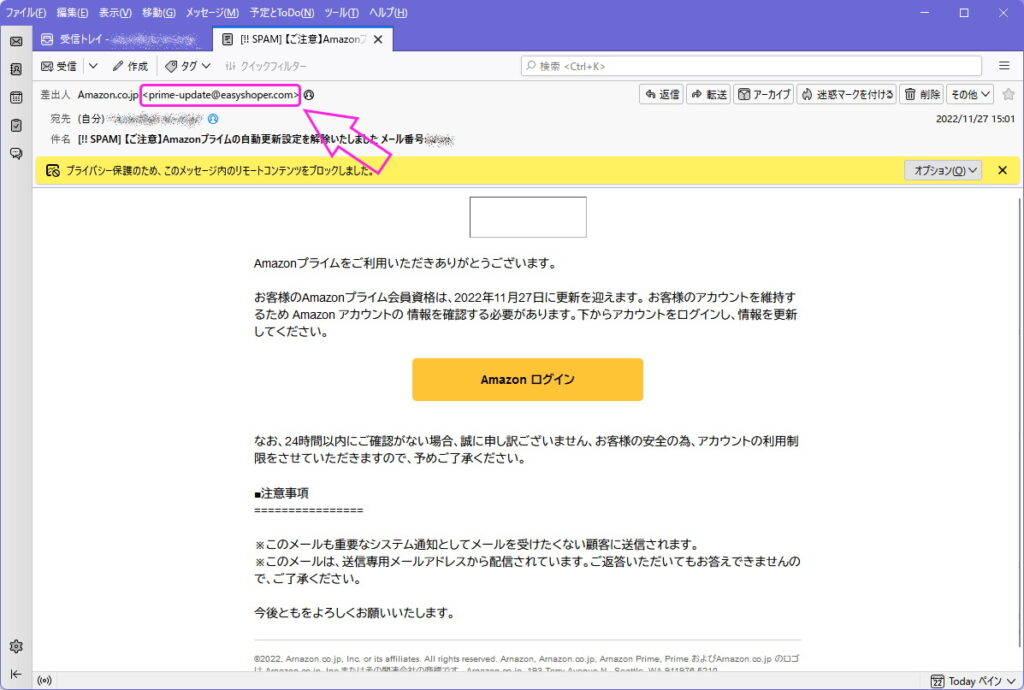The width and height of the screenshot is (1024, 690).
Task: Open the hamburger app menu
Action: (x=1004, y=66)
